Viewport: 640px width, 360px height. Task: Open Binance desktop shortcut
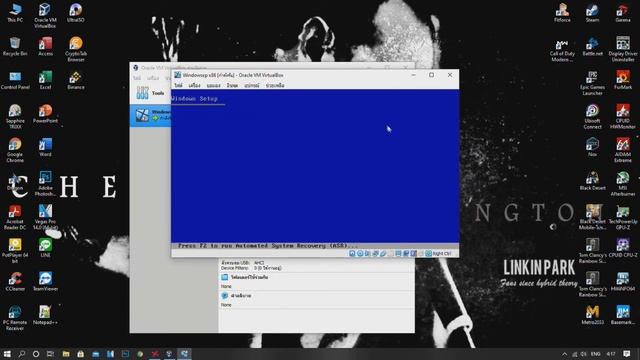click(76, 80)
